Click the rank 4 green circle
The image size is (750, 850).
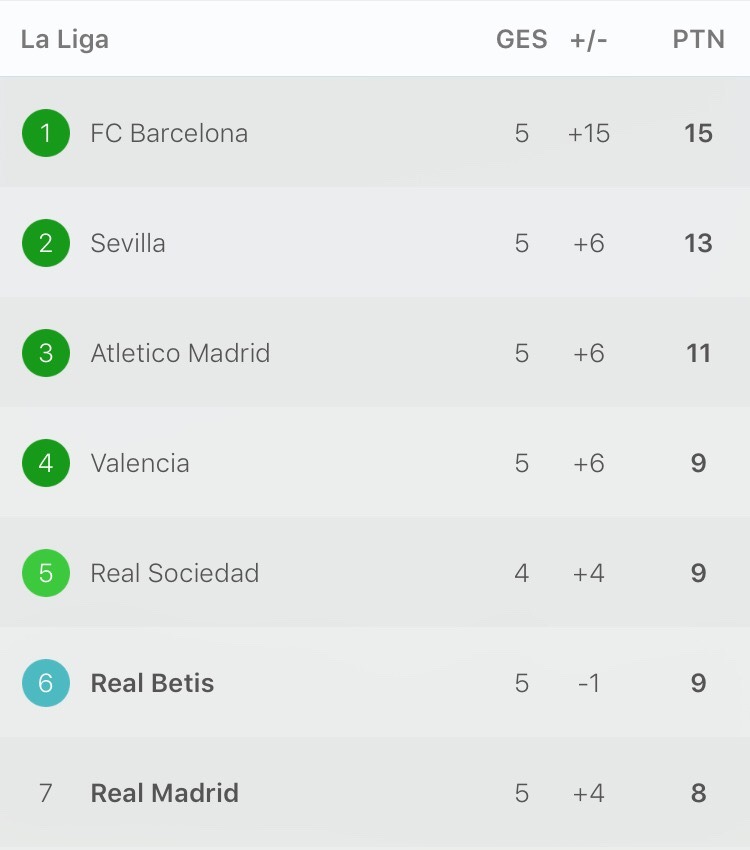(x=46, y=463)
